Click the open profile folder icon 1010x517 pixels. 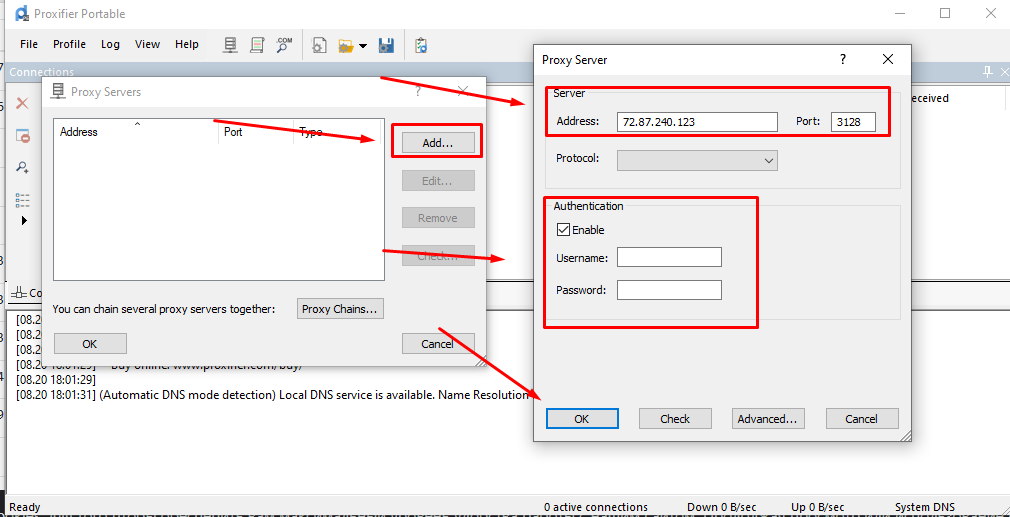(346, 45)
